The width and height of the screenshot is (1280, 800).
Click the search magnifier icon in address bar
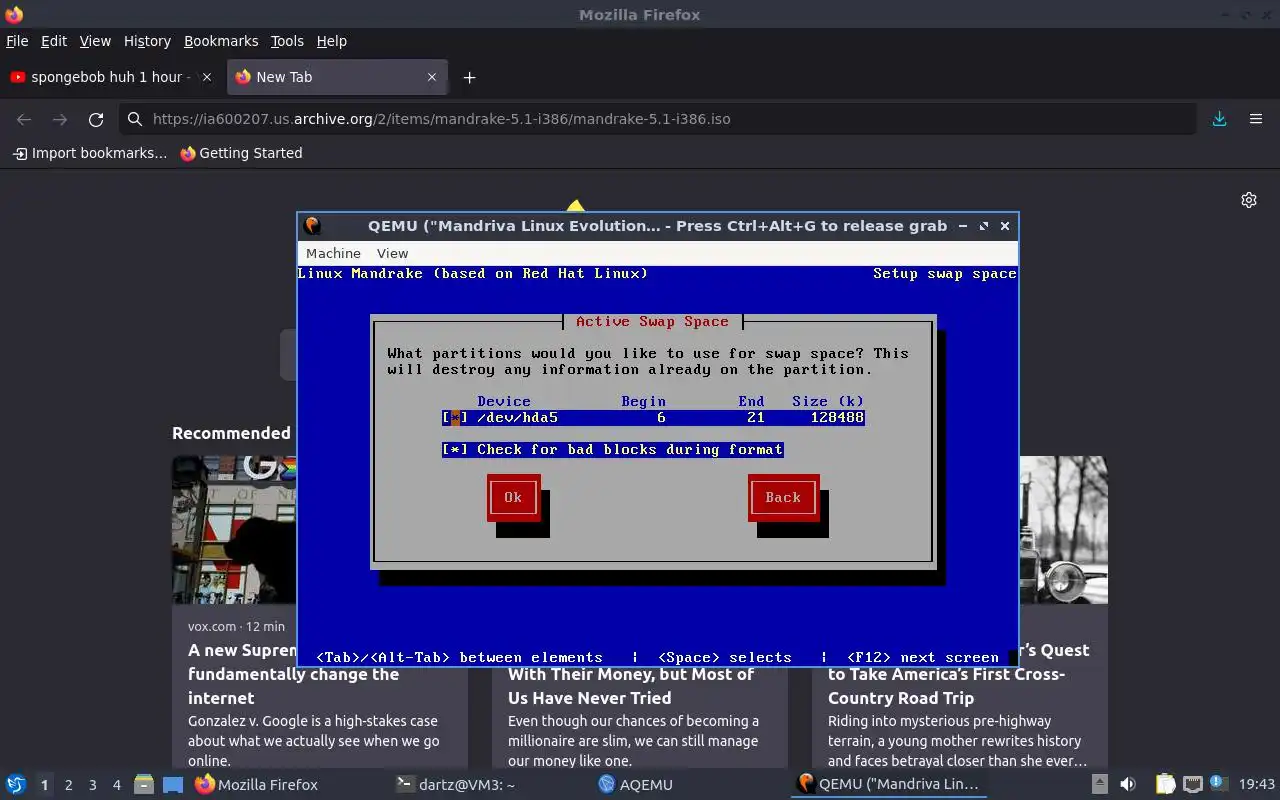(135, 119)
